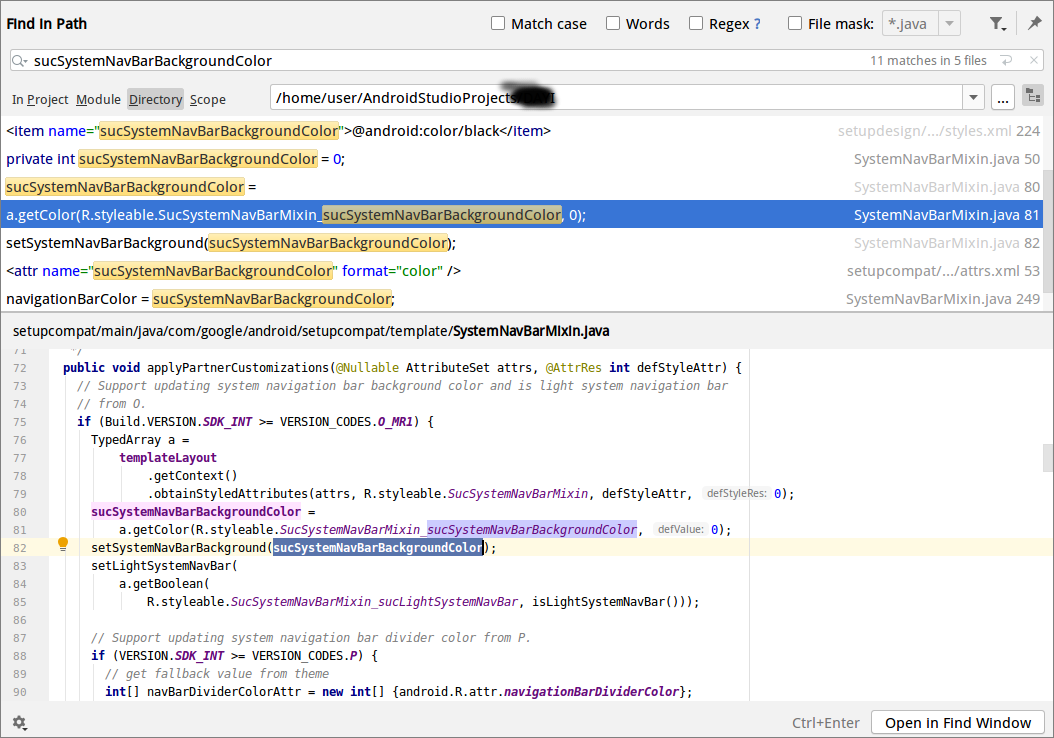Open the directory path dropdown arrow
The height and width of the screenshot is (738, 1054).
click(x=971, y=96)
